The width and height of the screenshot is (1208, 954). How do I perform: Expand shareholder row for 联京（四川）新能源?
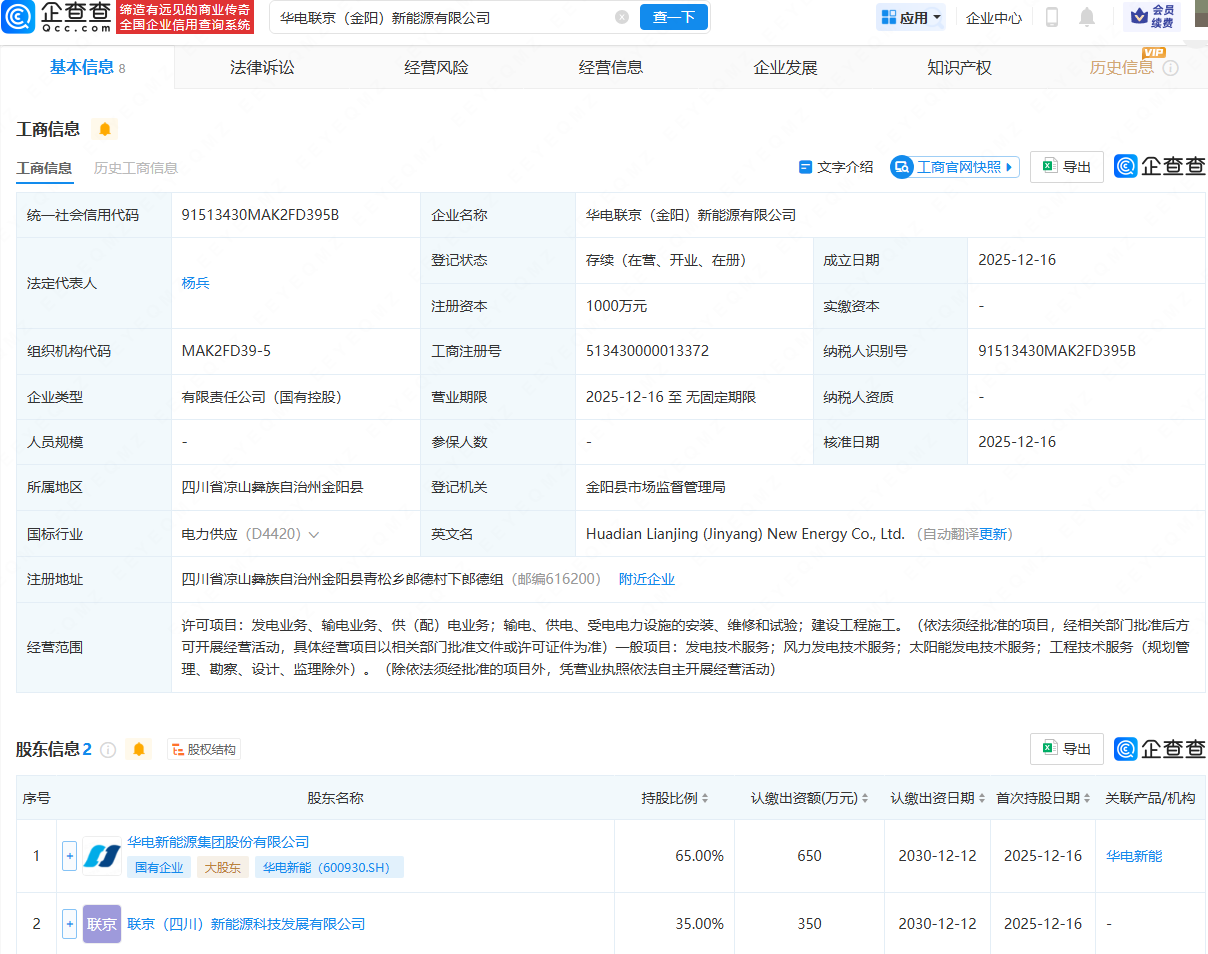click(x=69, y=924)
